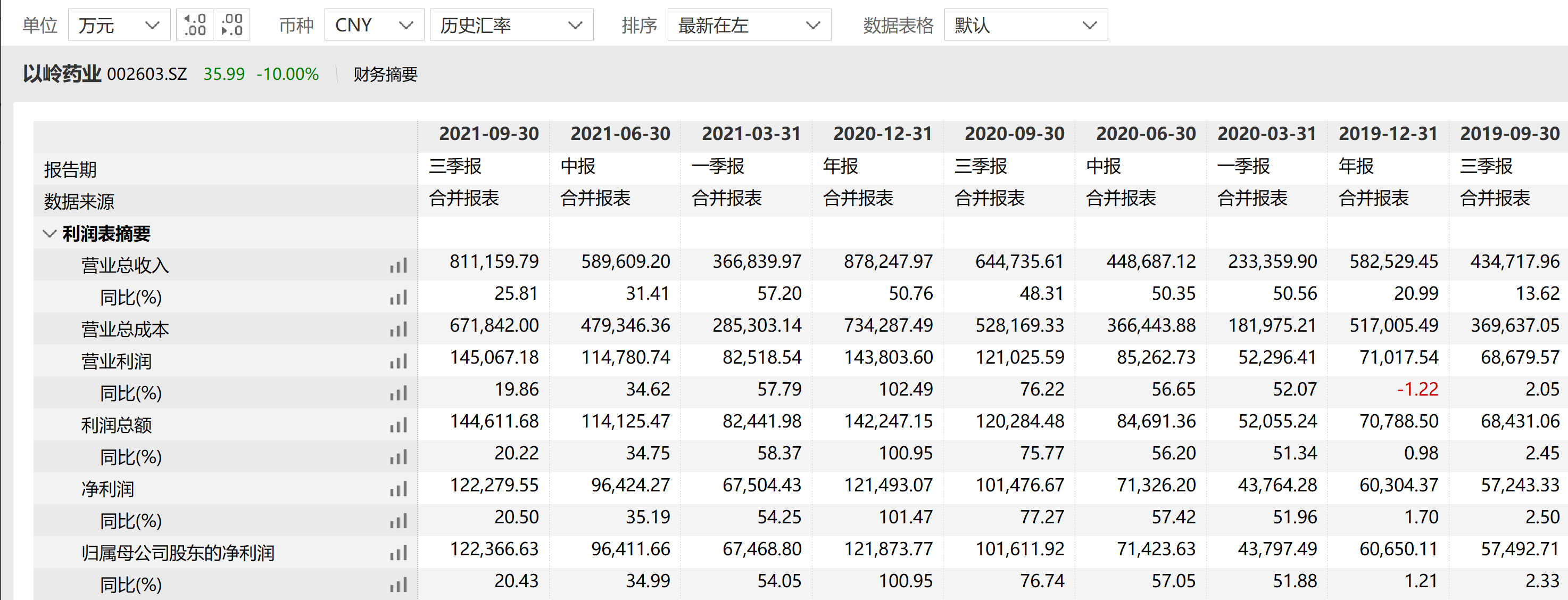Open chart icon for 营业总收入 row

pos(399,266)
